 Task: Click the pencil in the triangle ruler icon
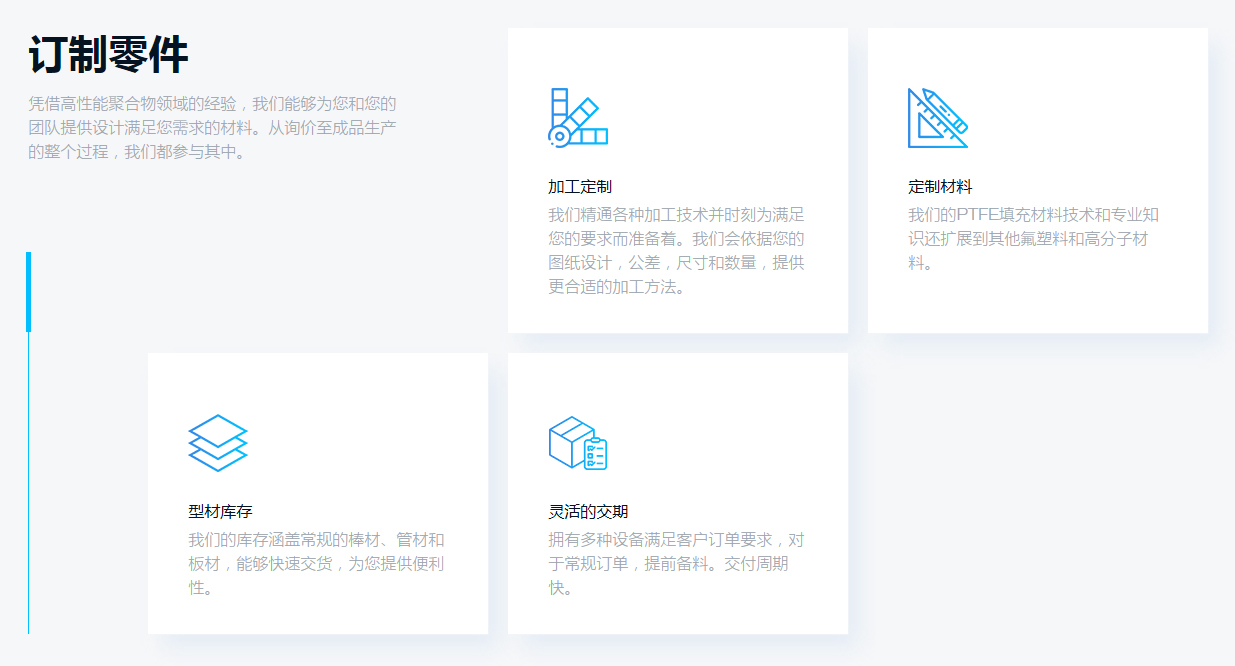(x=946, y=111)
